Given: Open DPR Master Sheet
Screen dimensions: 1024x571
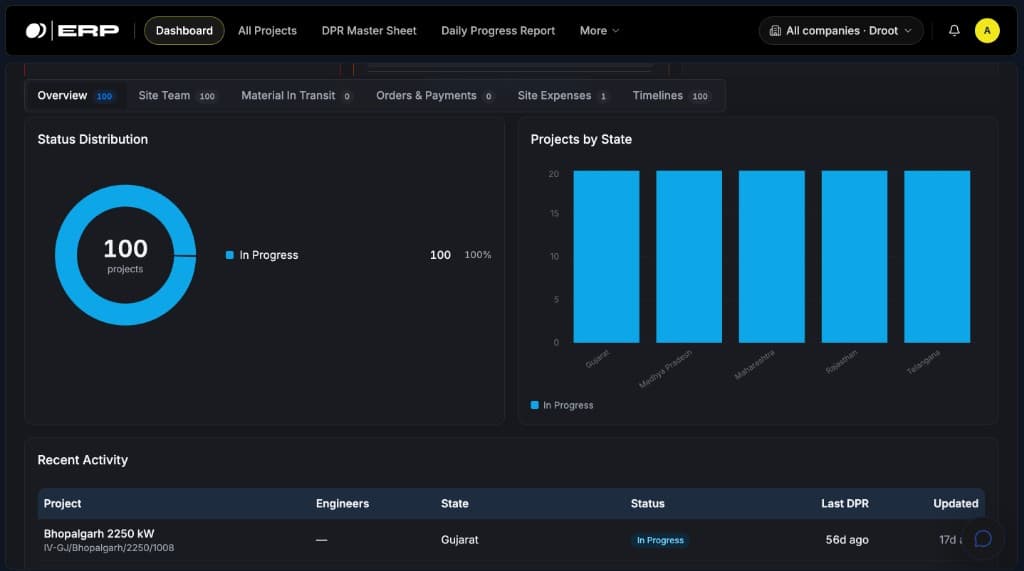Looking at the screenshot, I should tap(368, 31).
